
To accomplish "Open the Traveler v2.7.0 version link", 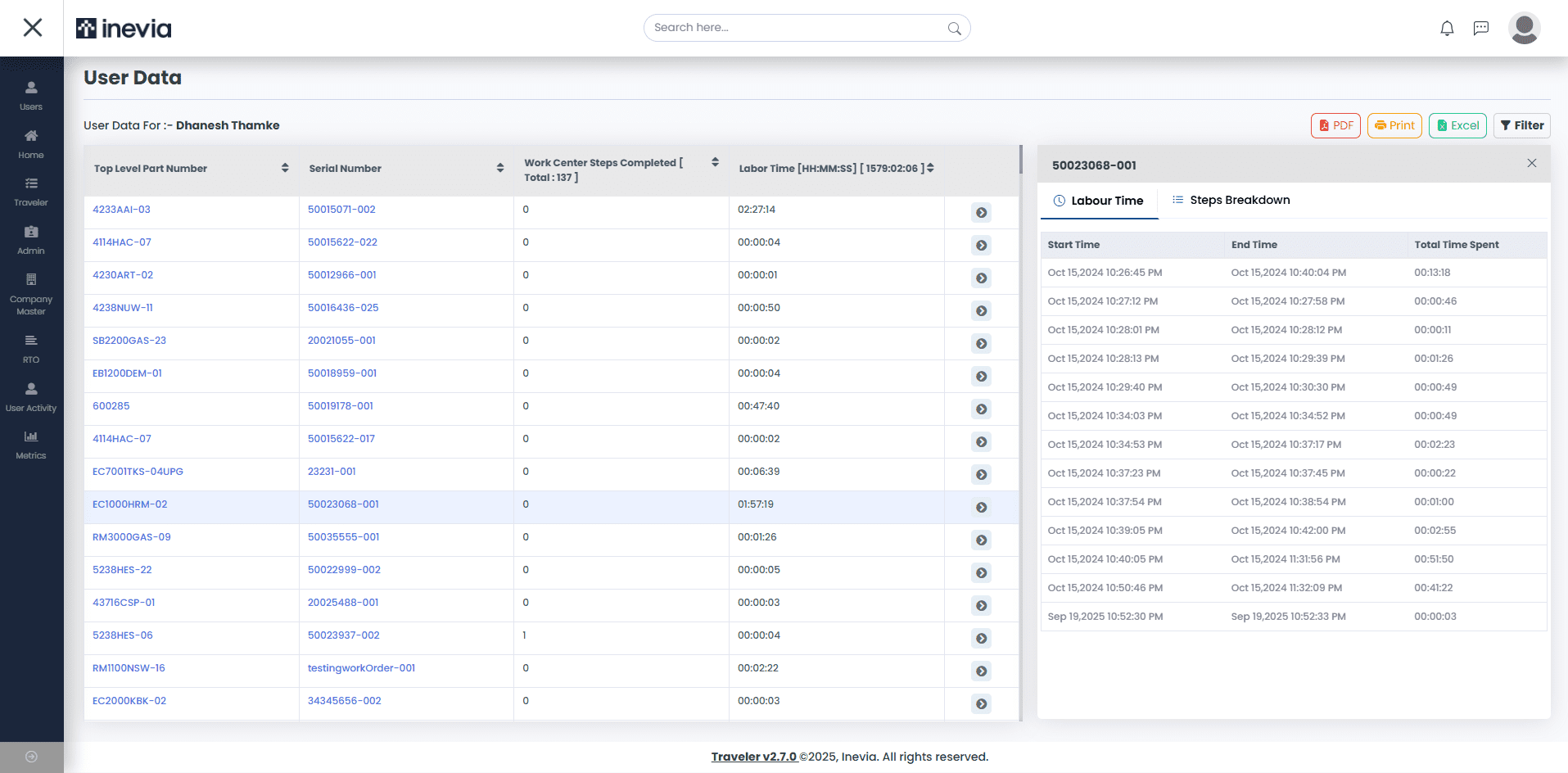I will pos(754,756).
